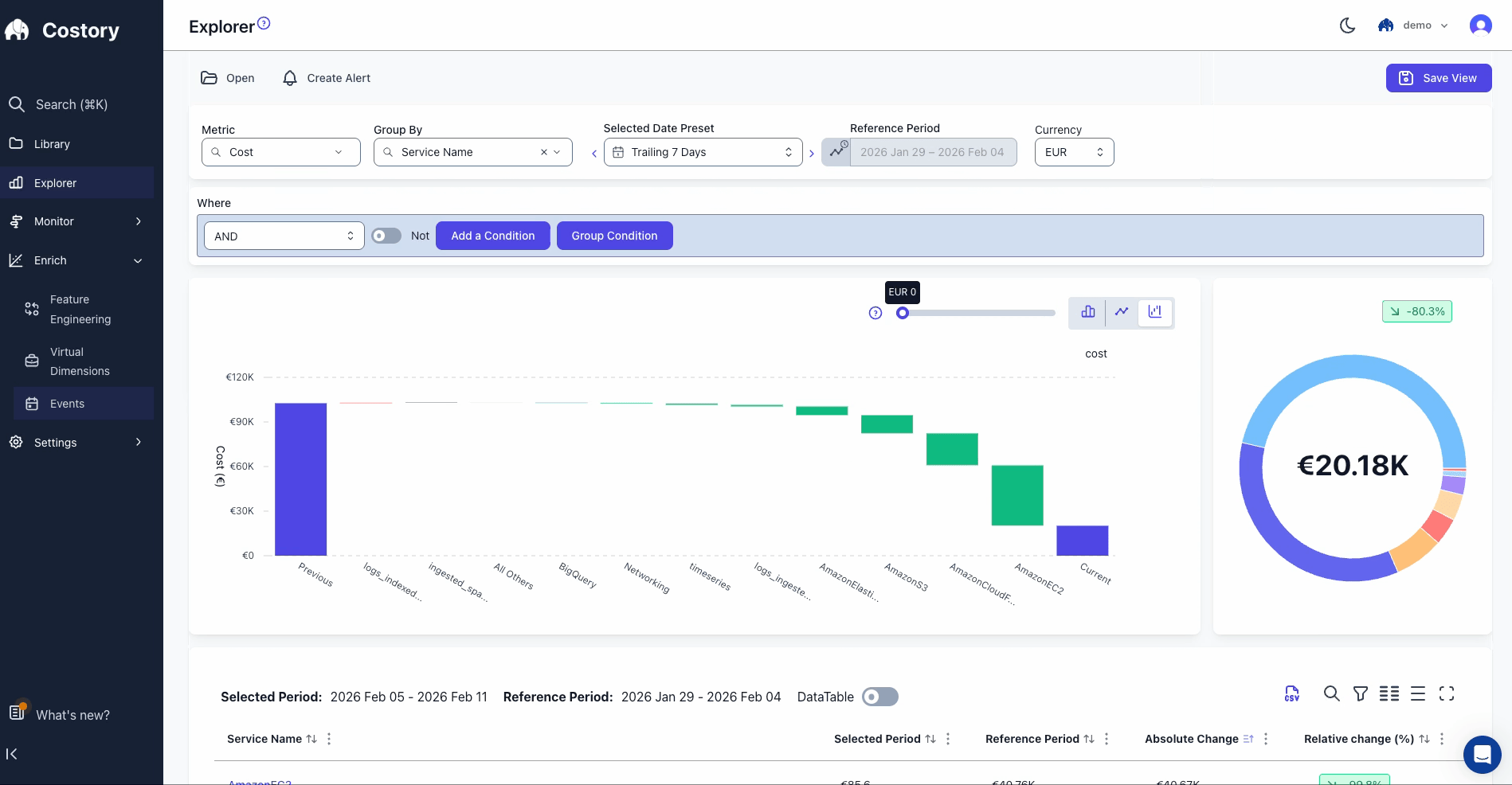This screenshot has height=785, width=1512.
Task: Expand the Monitor sidebar section
Action: tap(77, 221)
